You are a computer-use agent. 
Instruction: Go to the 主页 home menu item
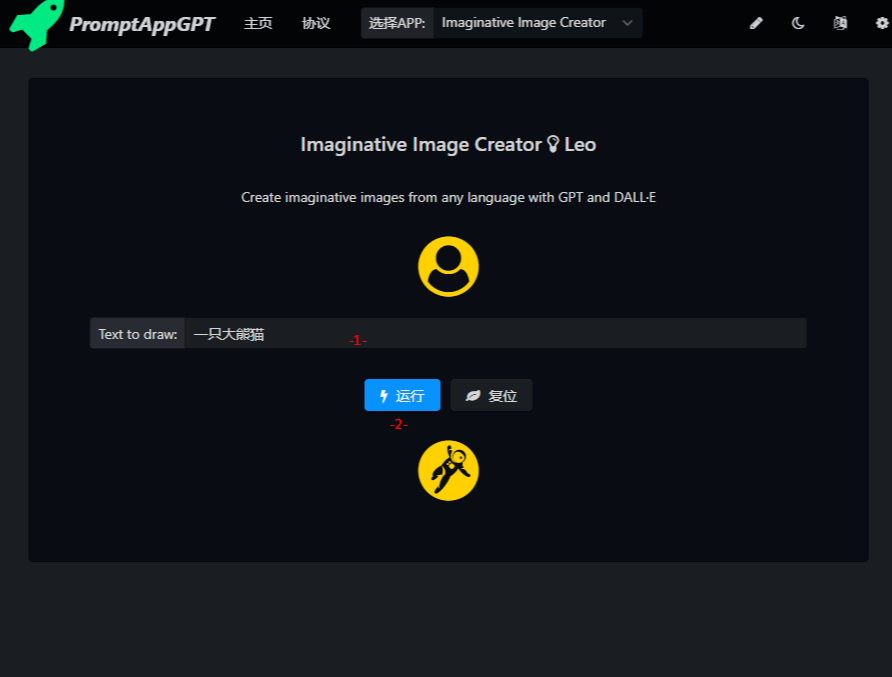[258, 23]
